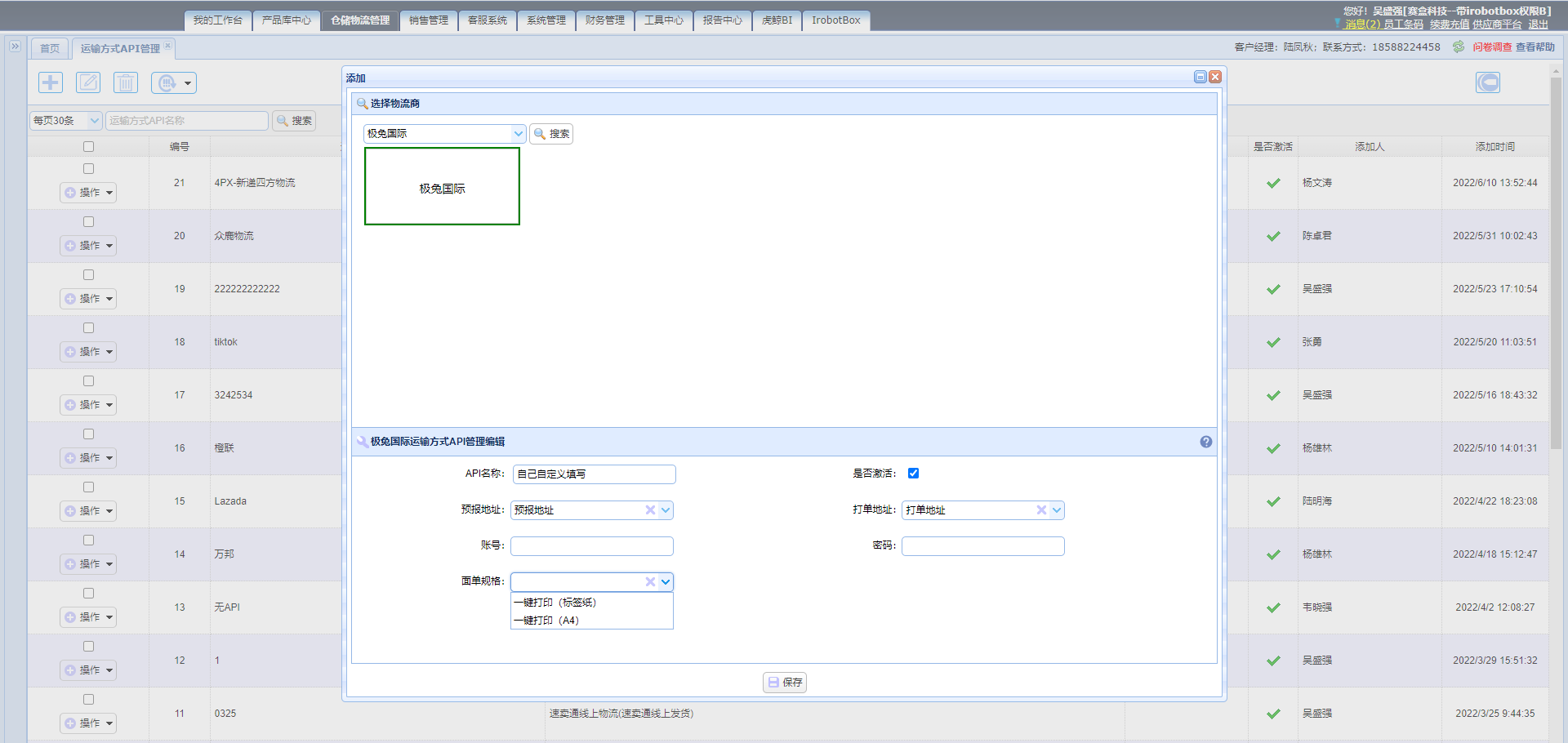This screenshot has width=1568, height=743.
Task: Open the export toolbar dropdown button
Action: pyautogui.click(x=174, y=82)
